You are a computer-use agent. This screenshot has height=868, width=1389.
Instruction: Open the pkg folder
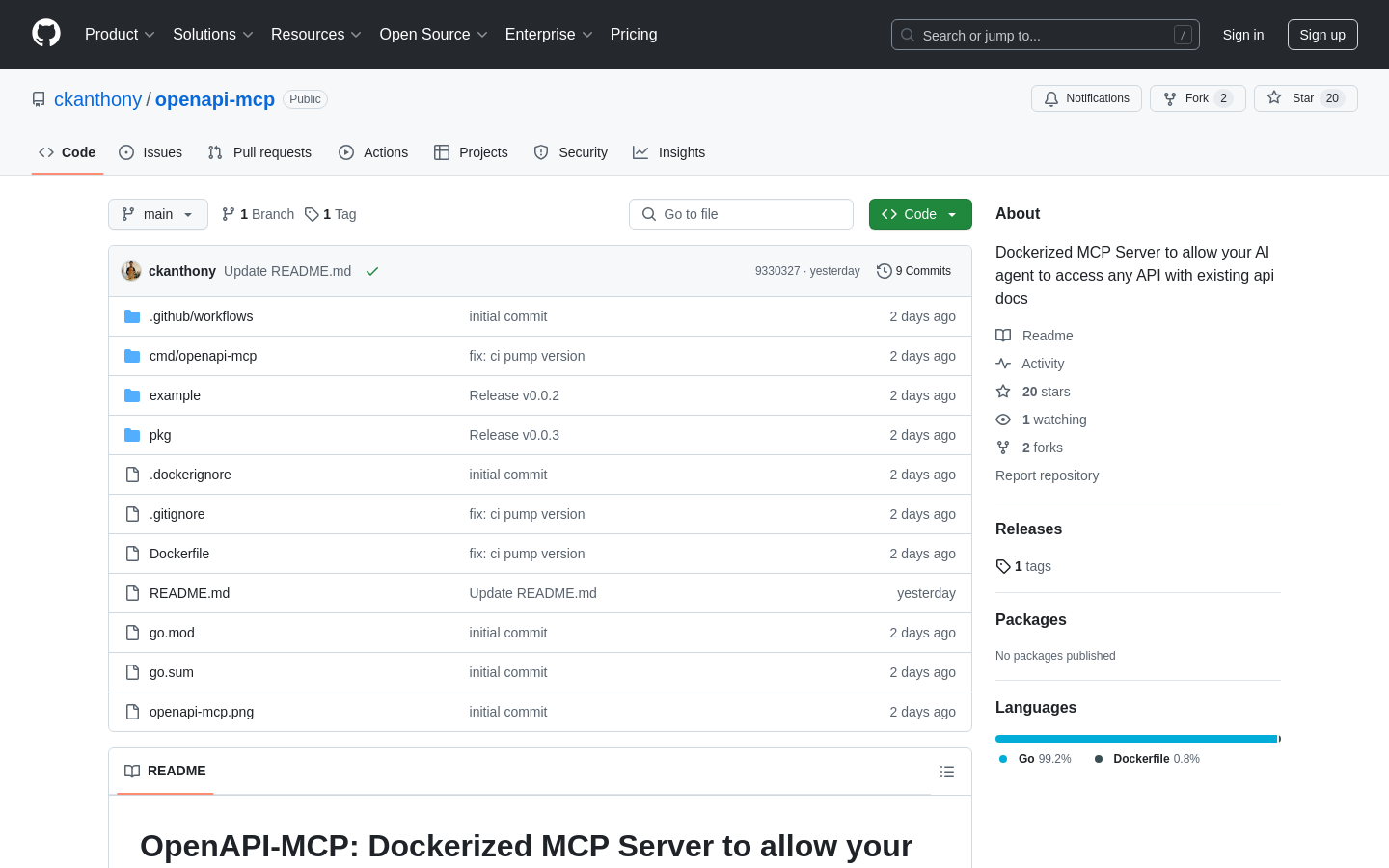160,435
